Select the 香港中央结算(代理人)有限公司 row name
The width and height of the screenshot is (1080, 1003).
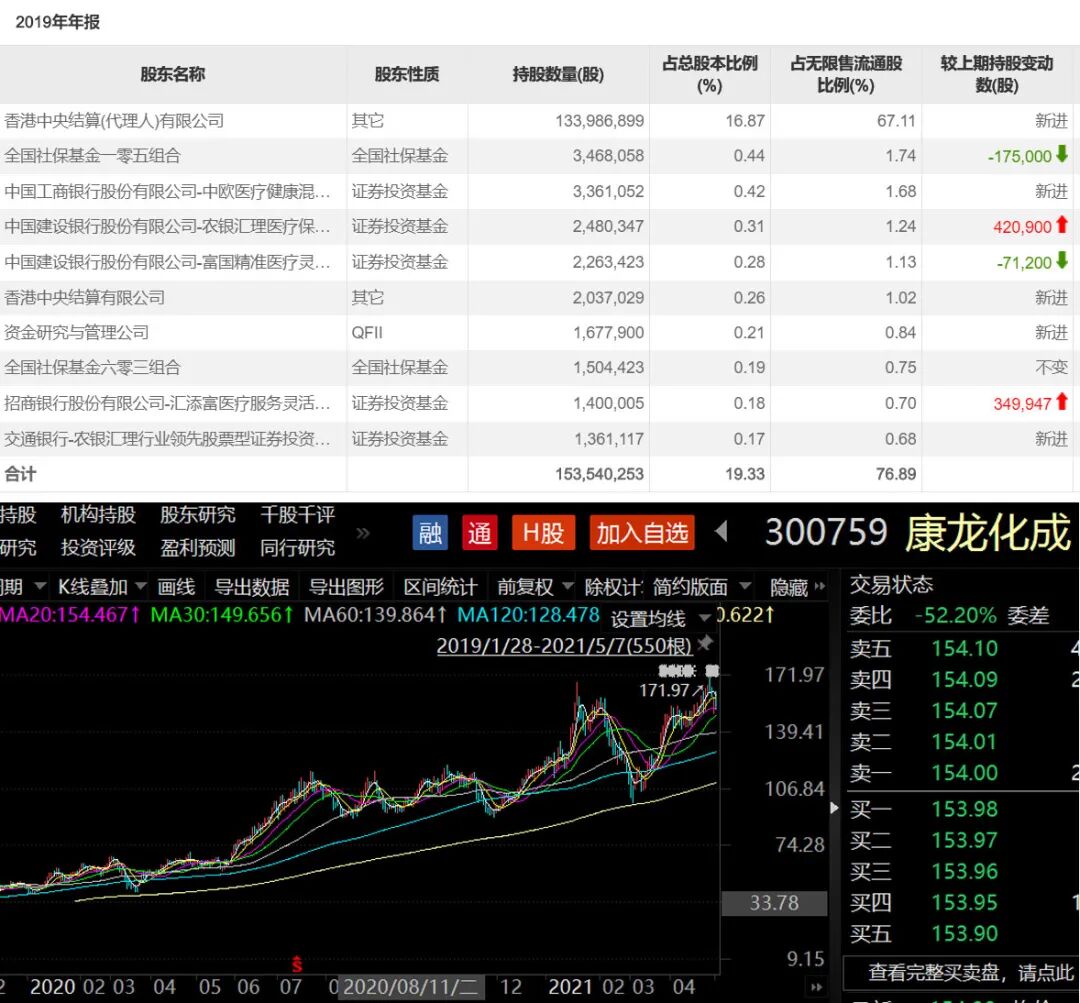114,121
